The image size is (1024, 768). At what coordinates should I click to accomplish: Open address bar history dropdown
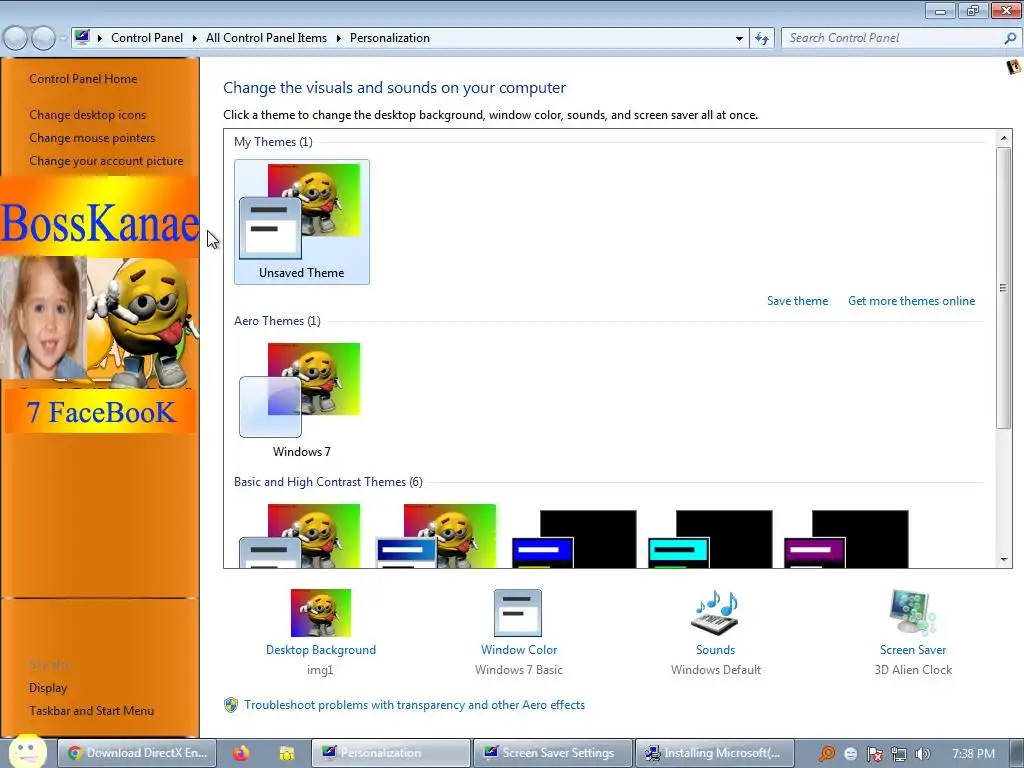(x=739, y=39)
